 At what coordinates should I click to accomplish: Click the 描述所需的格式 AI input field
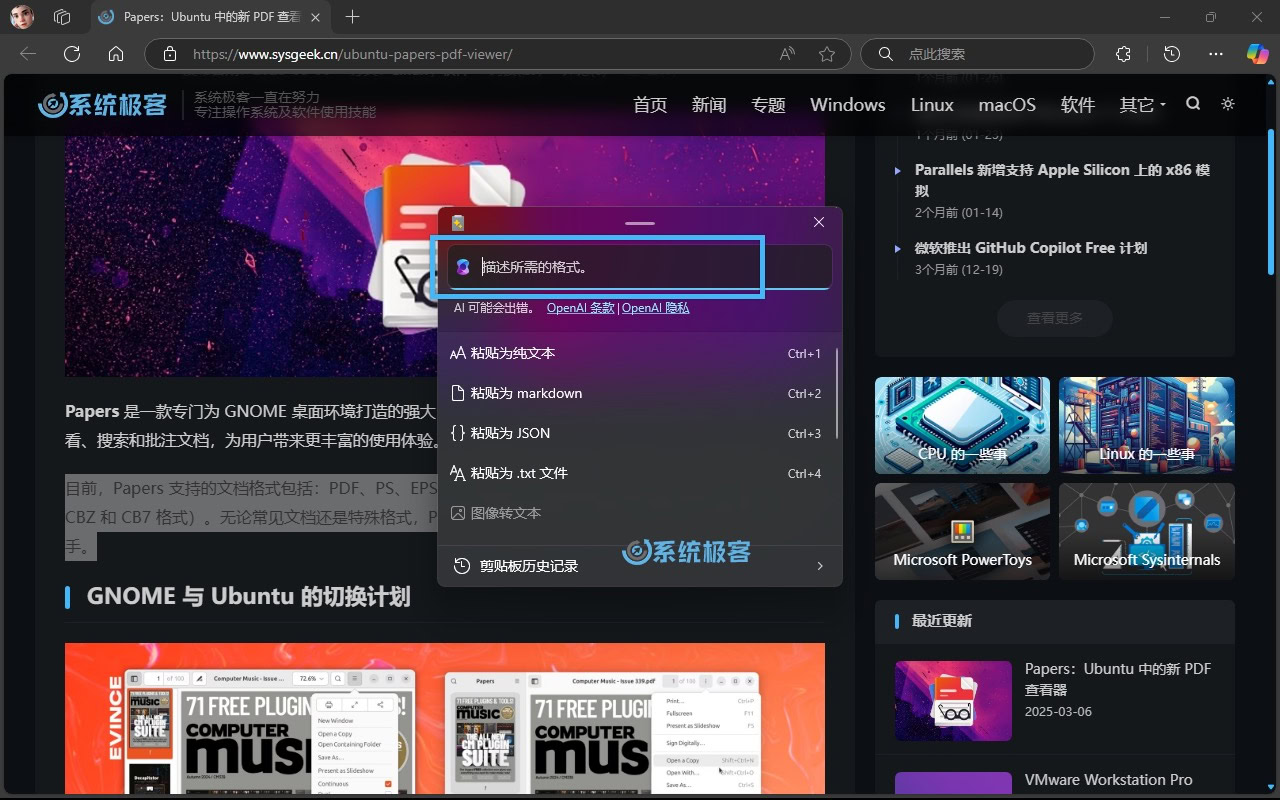(x=640, y=267)
